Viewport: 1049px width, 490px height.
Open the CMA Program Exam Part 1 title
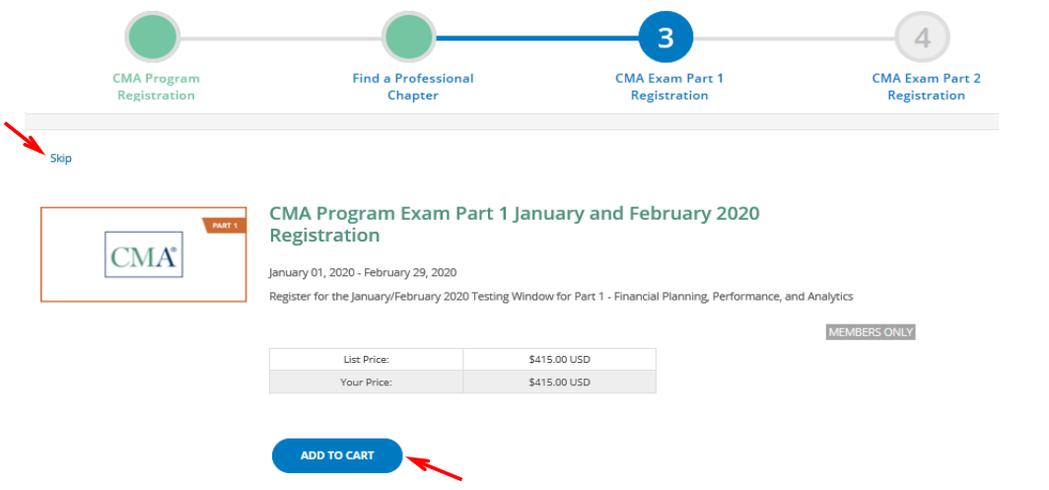coord(514,224)
